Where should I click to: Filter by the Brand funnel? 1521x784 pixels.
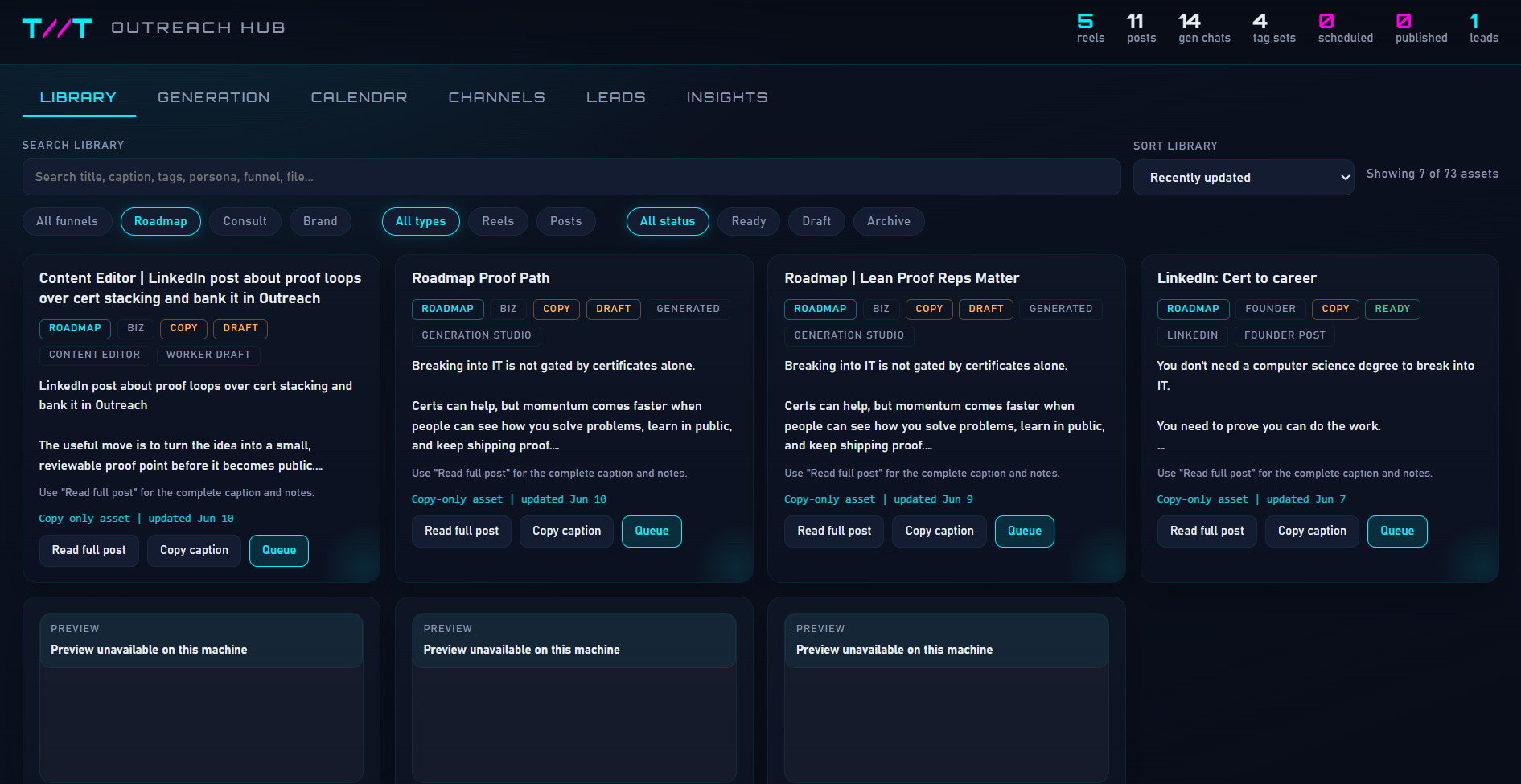pyautogui.click(x=320, y=221)
